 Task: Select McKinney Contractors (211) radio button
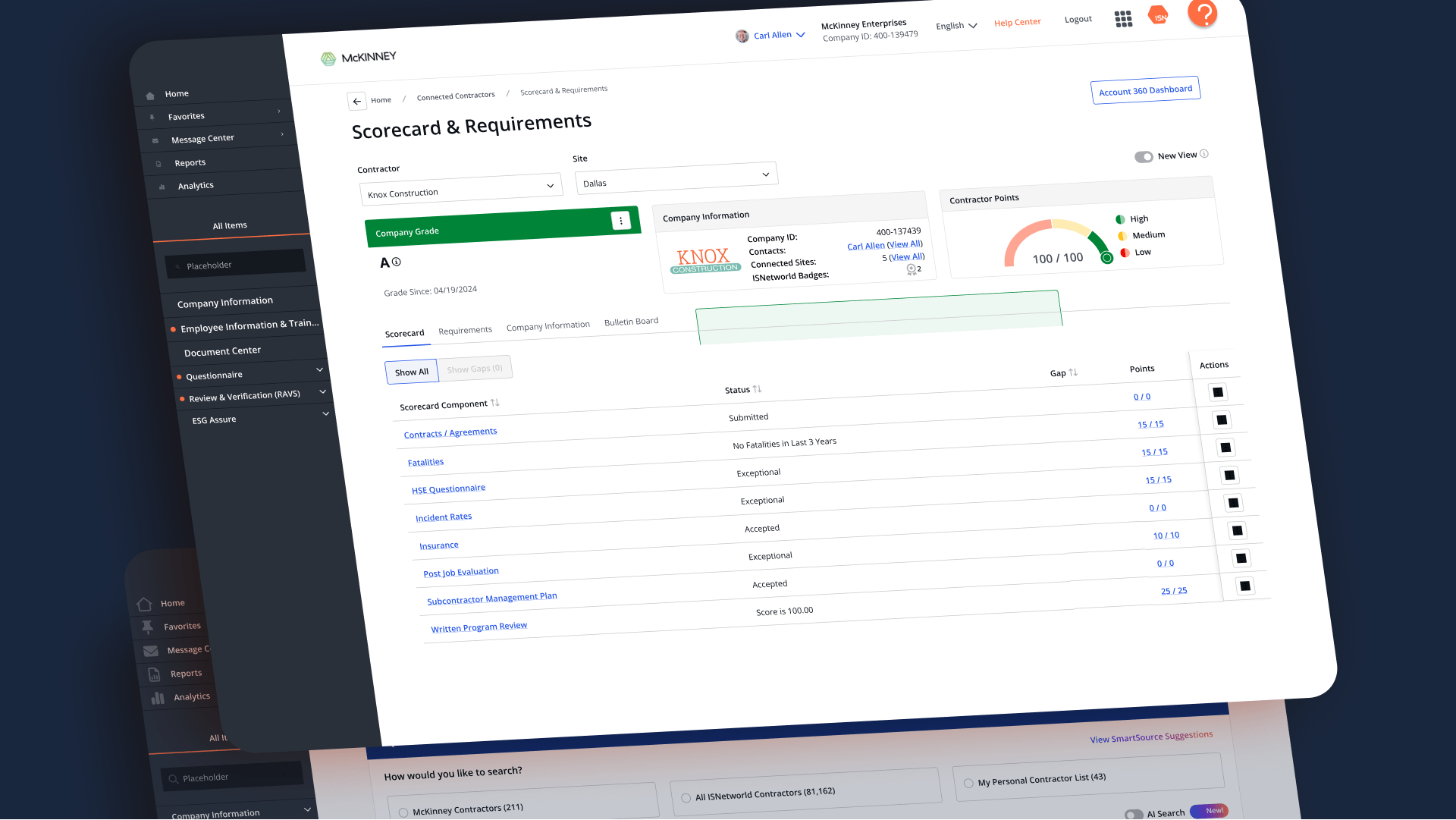pos(403,813)
